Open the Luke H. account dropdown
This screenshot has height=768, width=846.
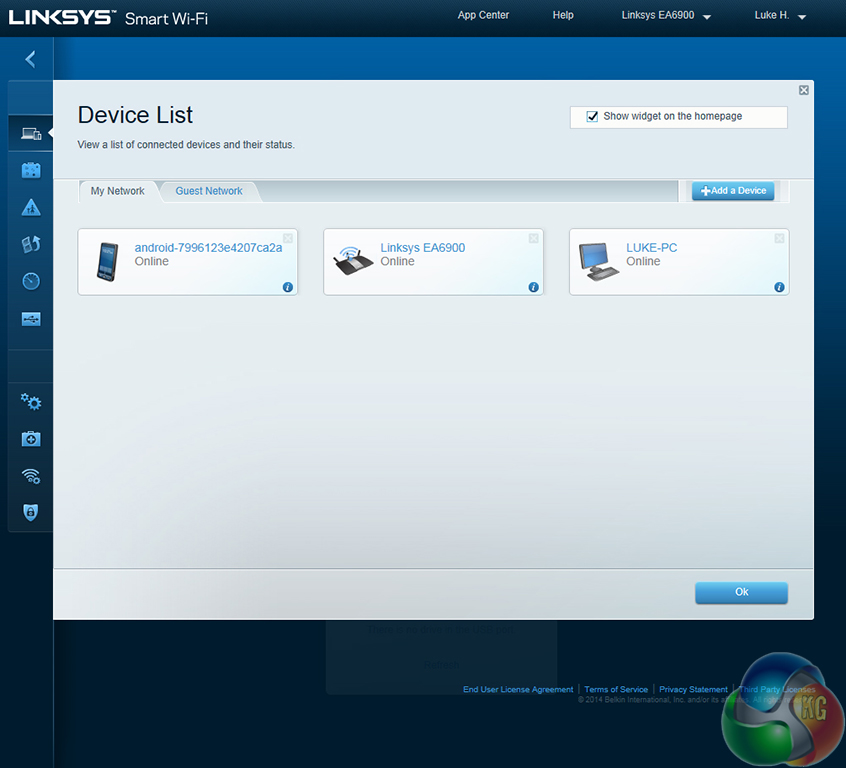[x=780, y=16]
